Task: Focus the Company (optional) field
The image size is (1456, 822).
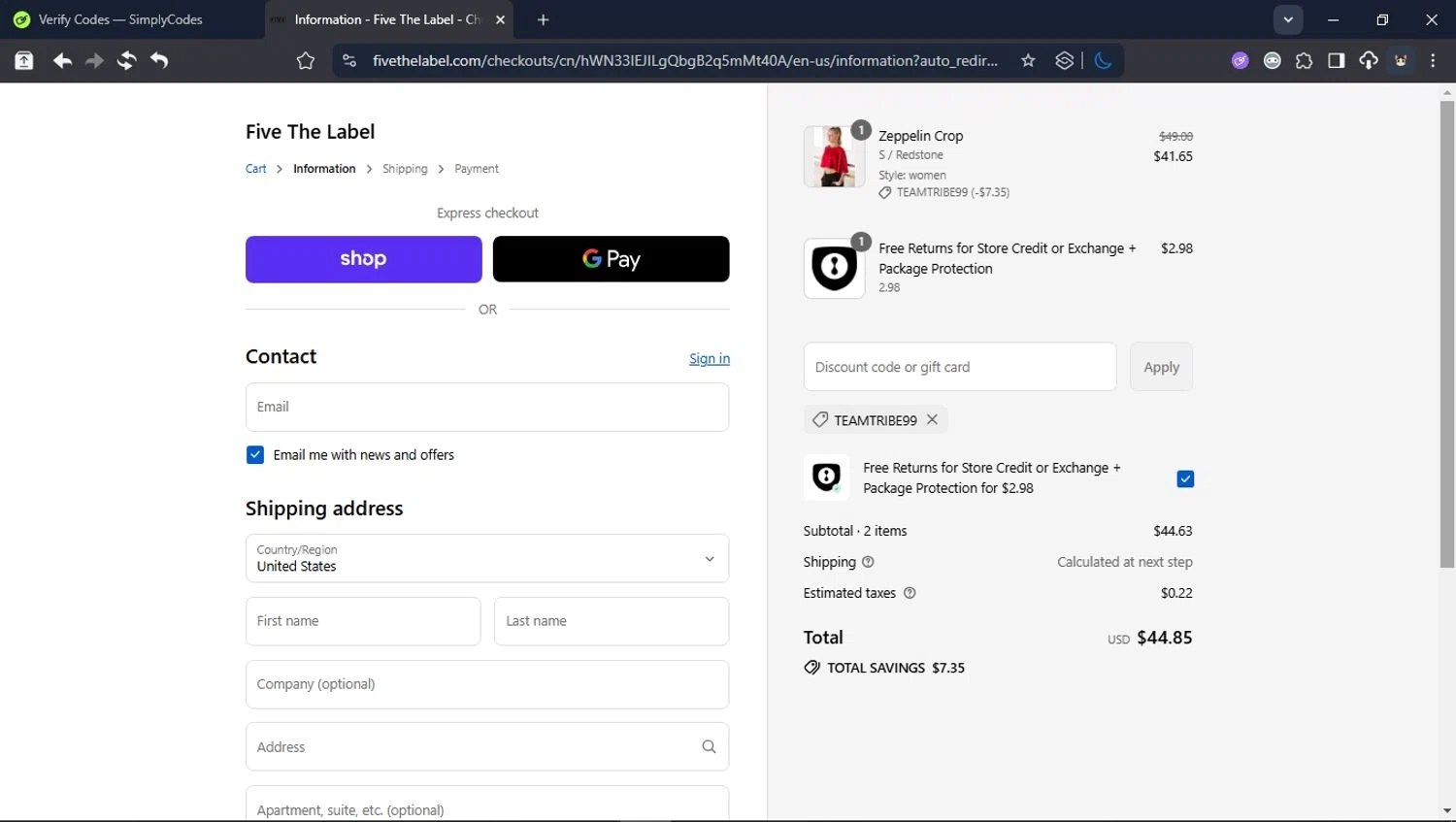Action: click(x=487, y=684)
